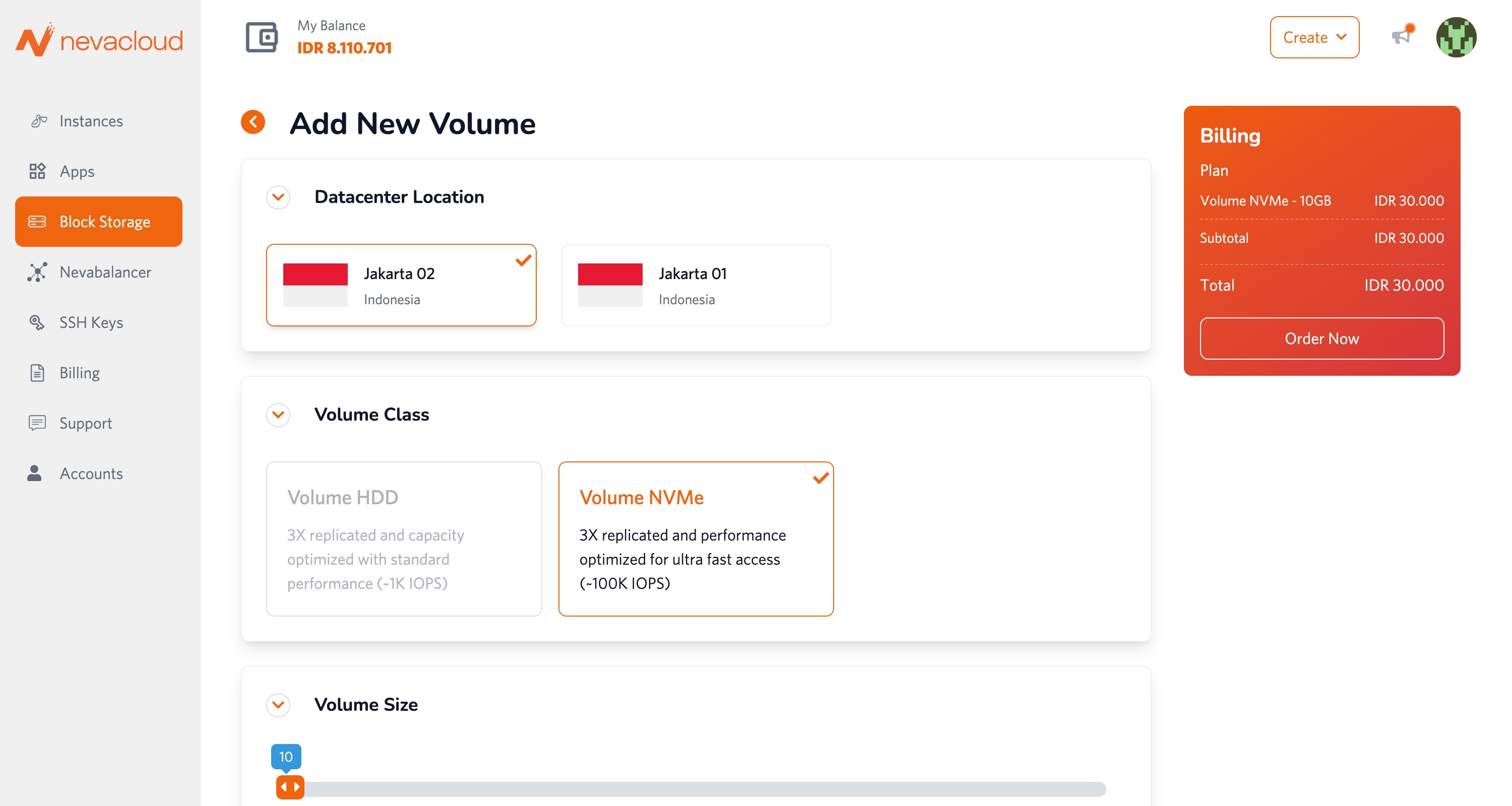Choose the Volume HDD class
Screen dimensions: 1512x806
404,539
